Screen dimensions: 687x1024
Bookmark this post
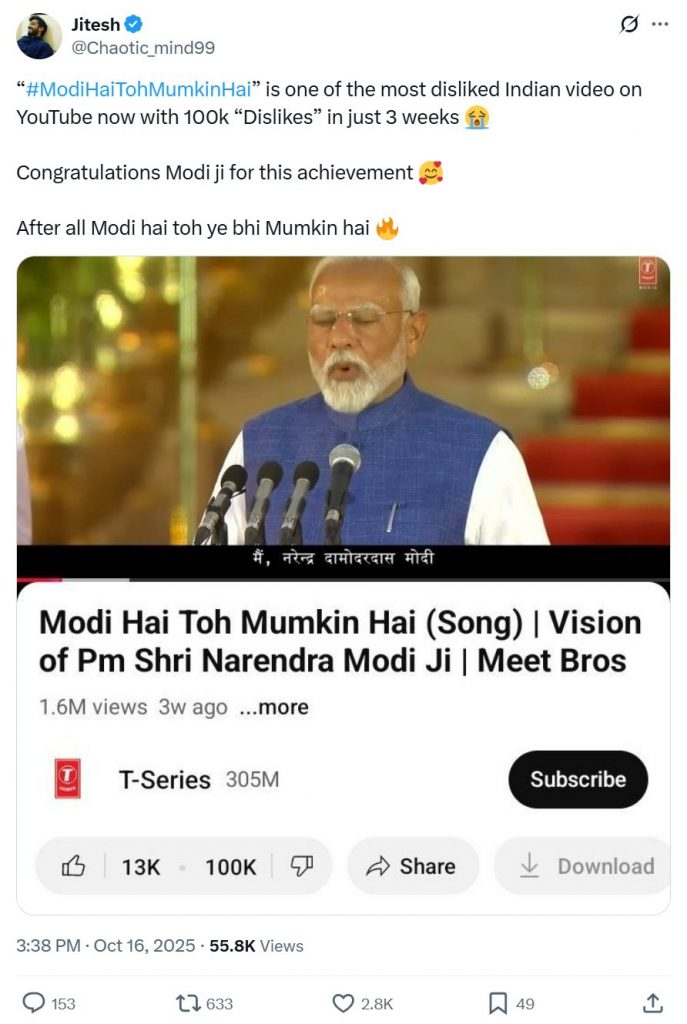497,1003
